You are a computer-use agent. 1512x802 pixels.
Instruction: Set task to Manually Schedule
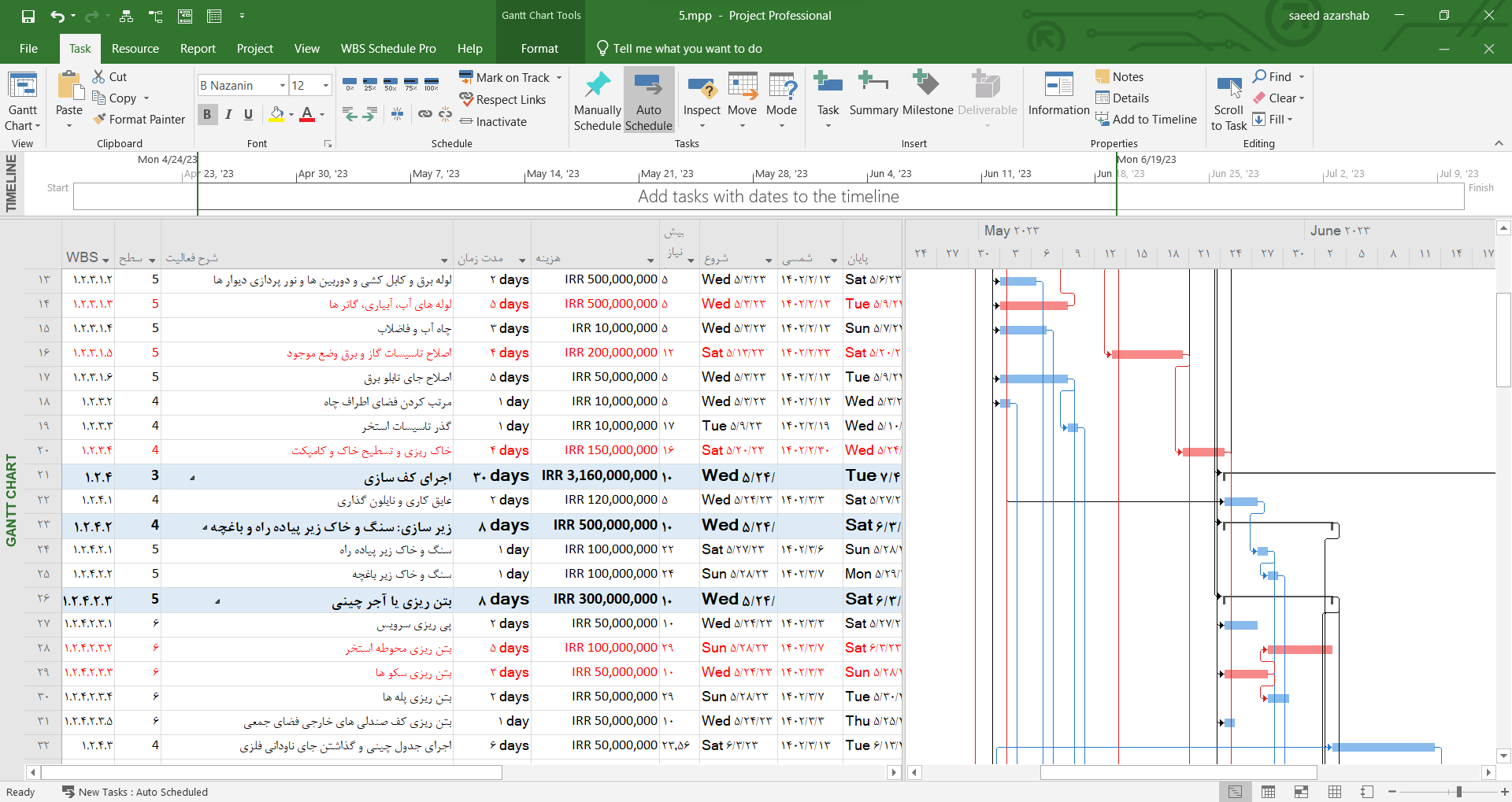(597, 101)
